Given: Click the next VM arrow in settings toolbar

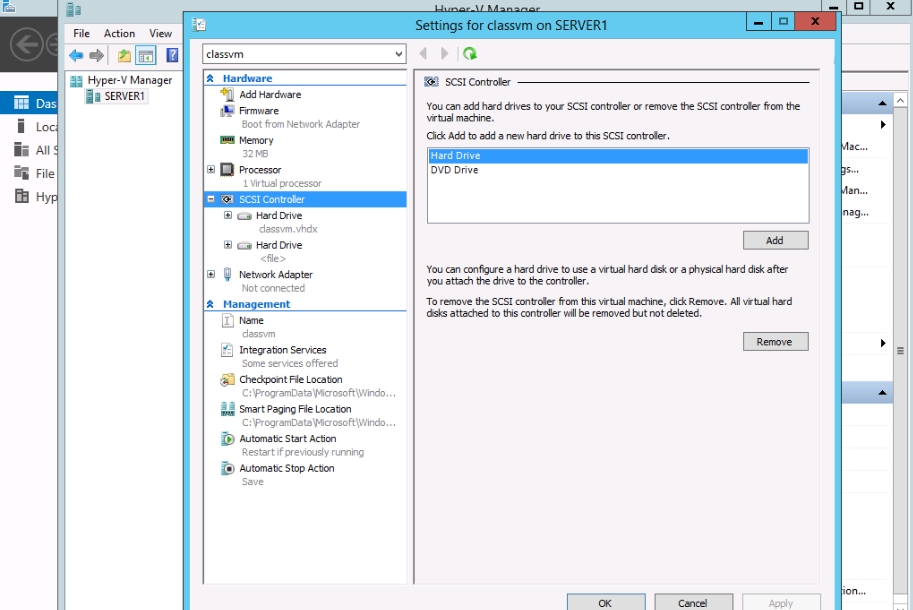Looking at the screenshot, I should tap(444, 54).
